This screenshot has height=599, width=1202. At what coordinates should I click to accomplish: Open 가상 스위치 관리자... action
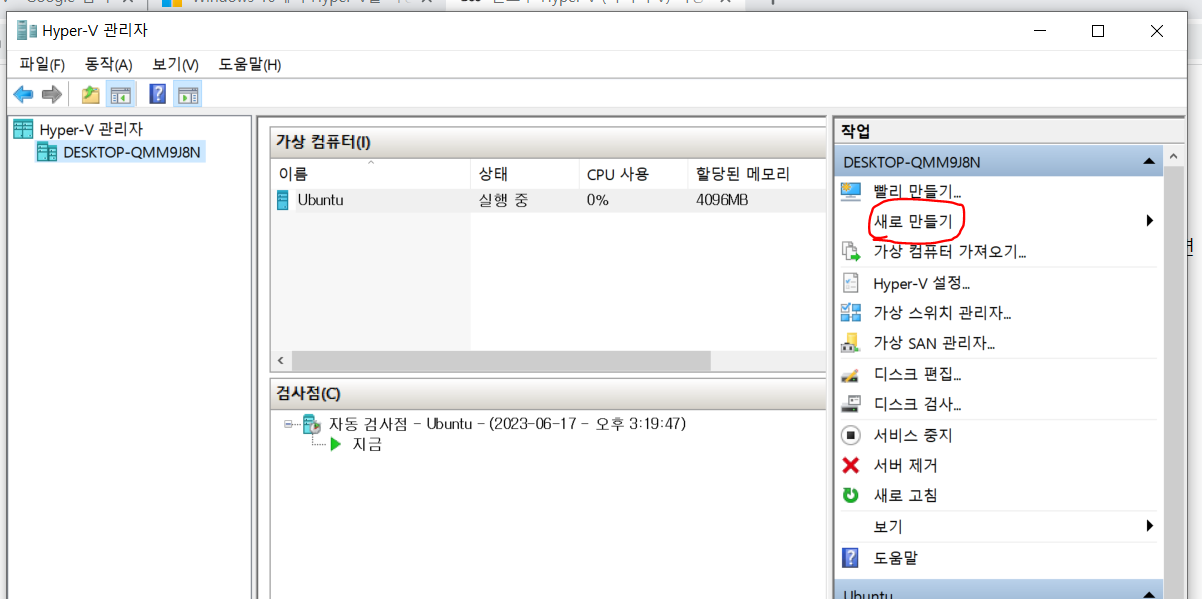(x=943, y=313)
